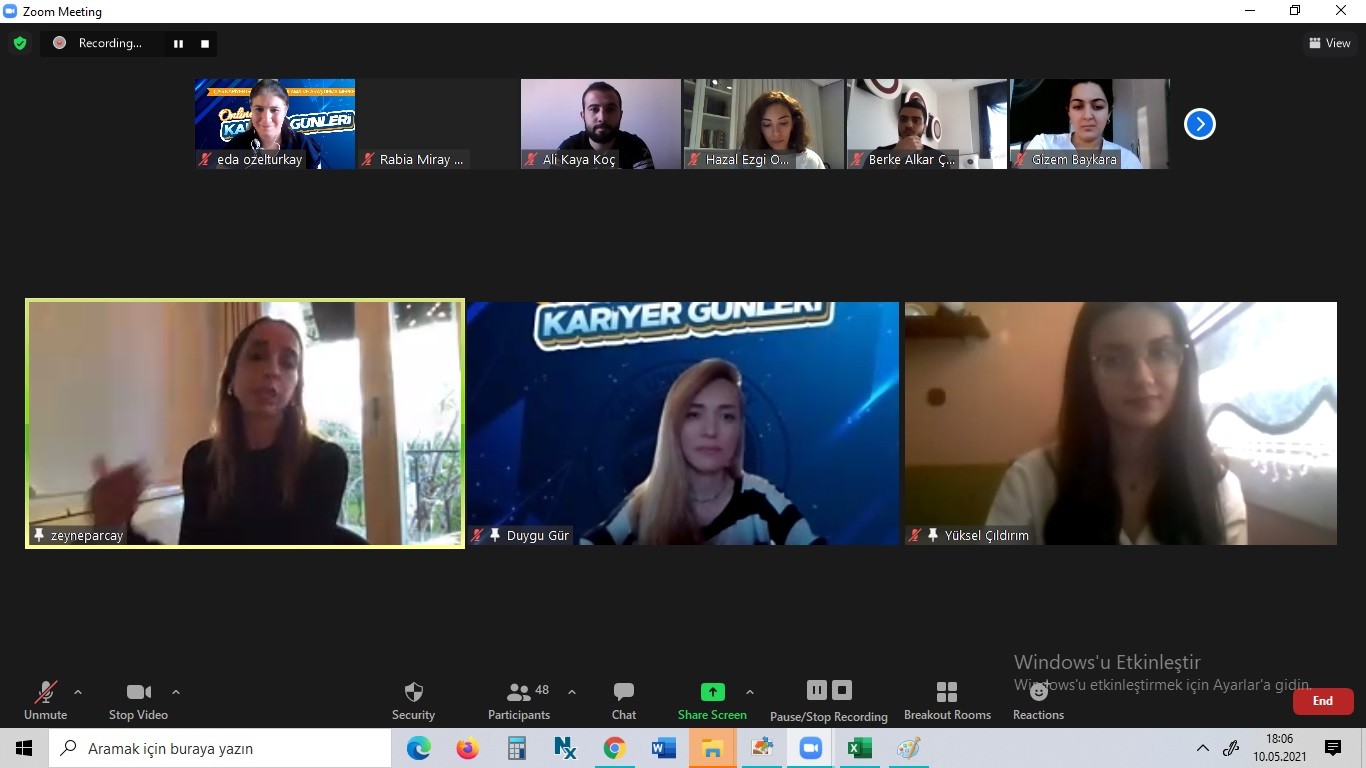Viewport: 1366px width, 768px height.
Task: Click Duygu Gür pinned video tile
Action: [x=683, y=423]
